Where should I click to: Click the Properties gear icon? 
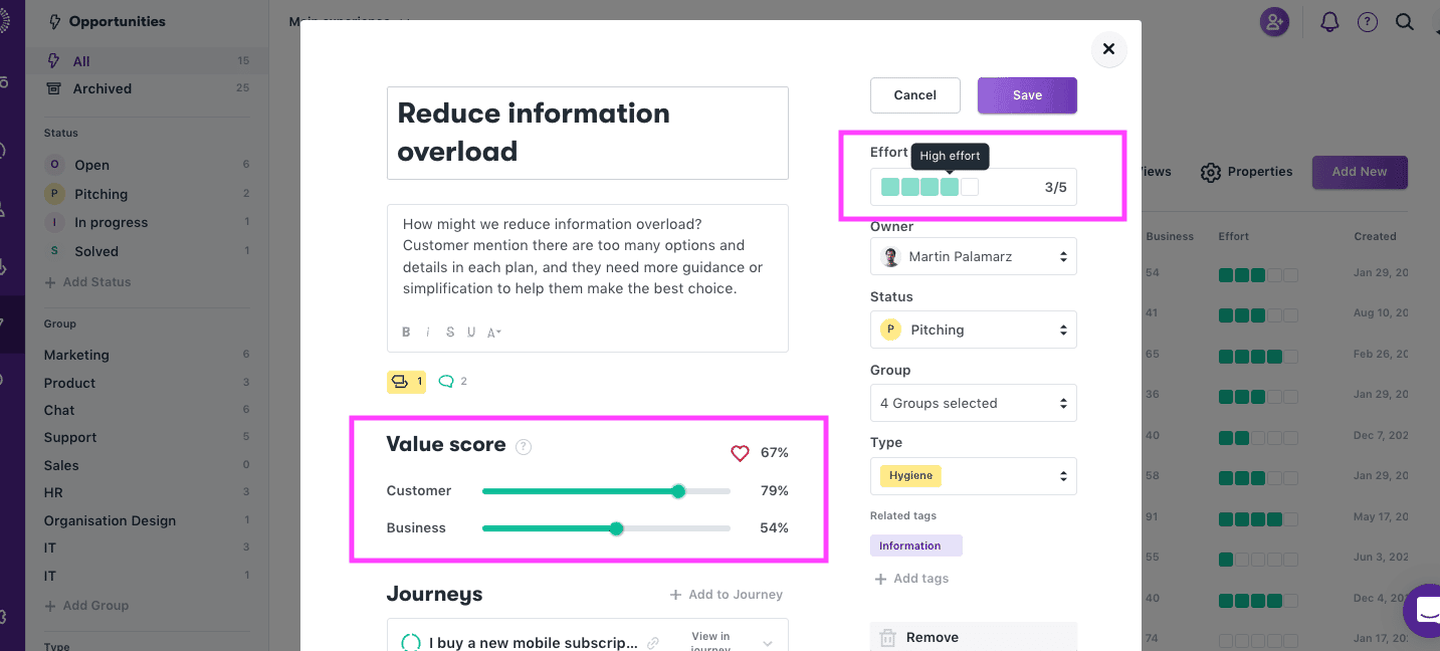point(1210,172)
